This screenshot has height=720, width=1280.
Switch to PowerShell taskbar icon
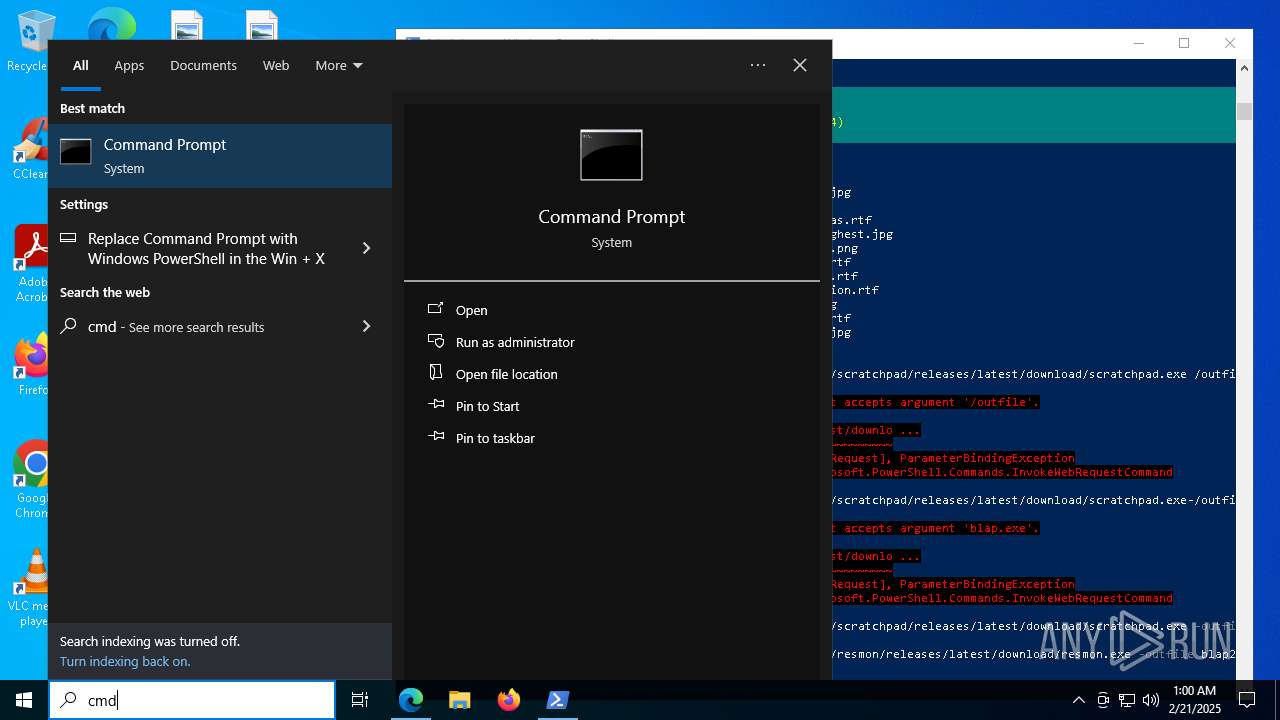(x=558, y=700)
